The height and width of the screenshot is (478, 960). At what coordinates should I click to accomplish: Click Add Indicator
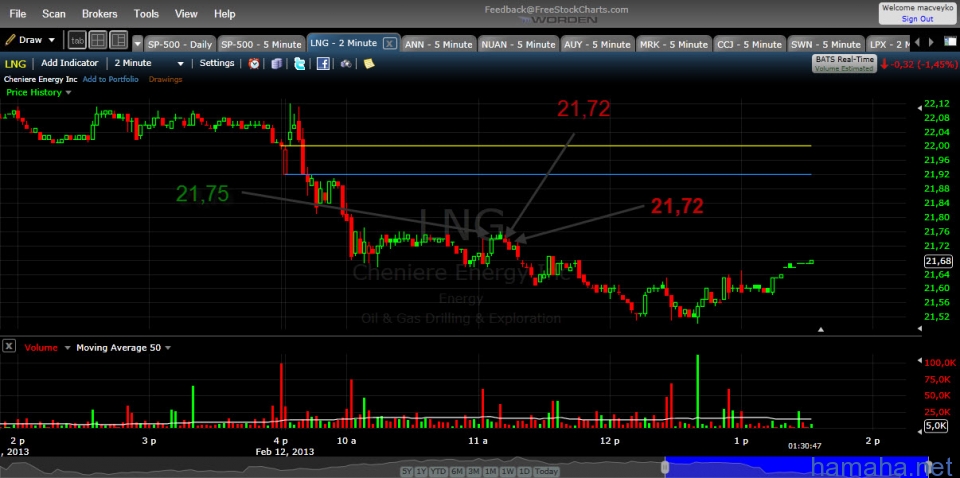click(70, 63)
